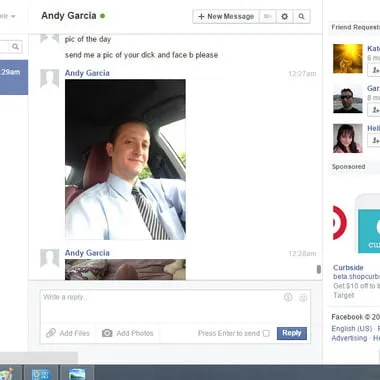Open the partially visible photo at 12:28am
Image resolution: width=380 pixels, height=380 pixels.
coord(125,269)
